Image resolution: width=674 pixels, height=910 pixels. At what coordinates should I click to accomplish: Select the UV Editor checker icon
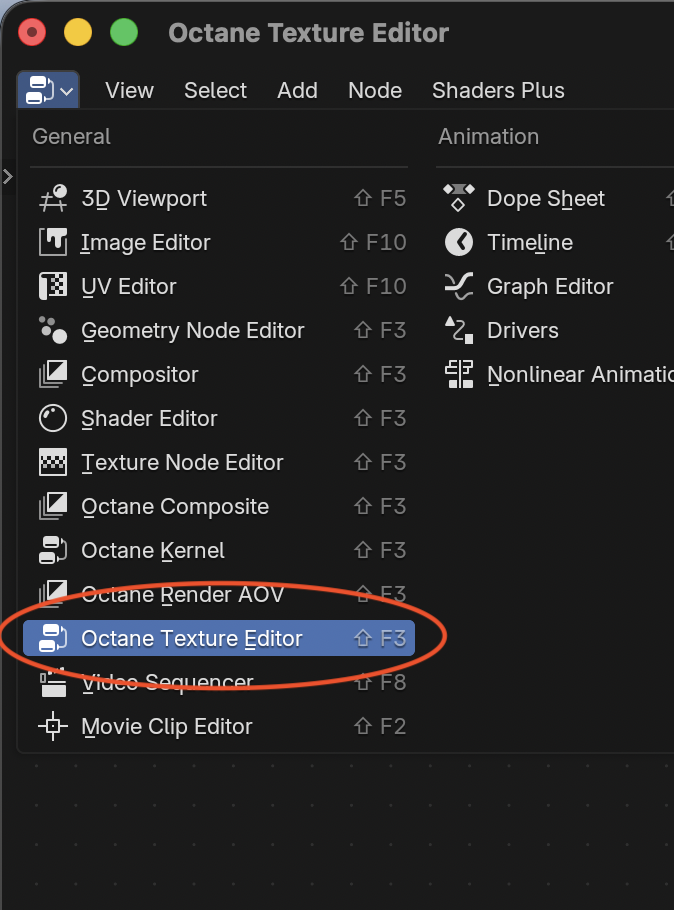point(53,286)
